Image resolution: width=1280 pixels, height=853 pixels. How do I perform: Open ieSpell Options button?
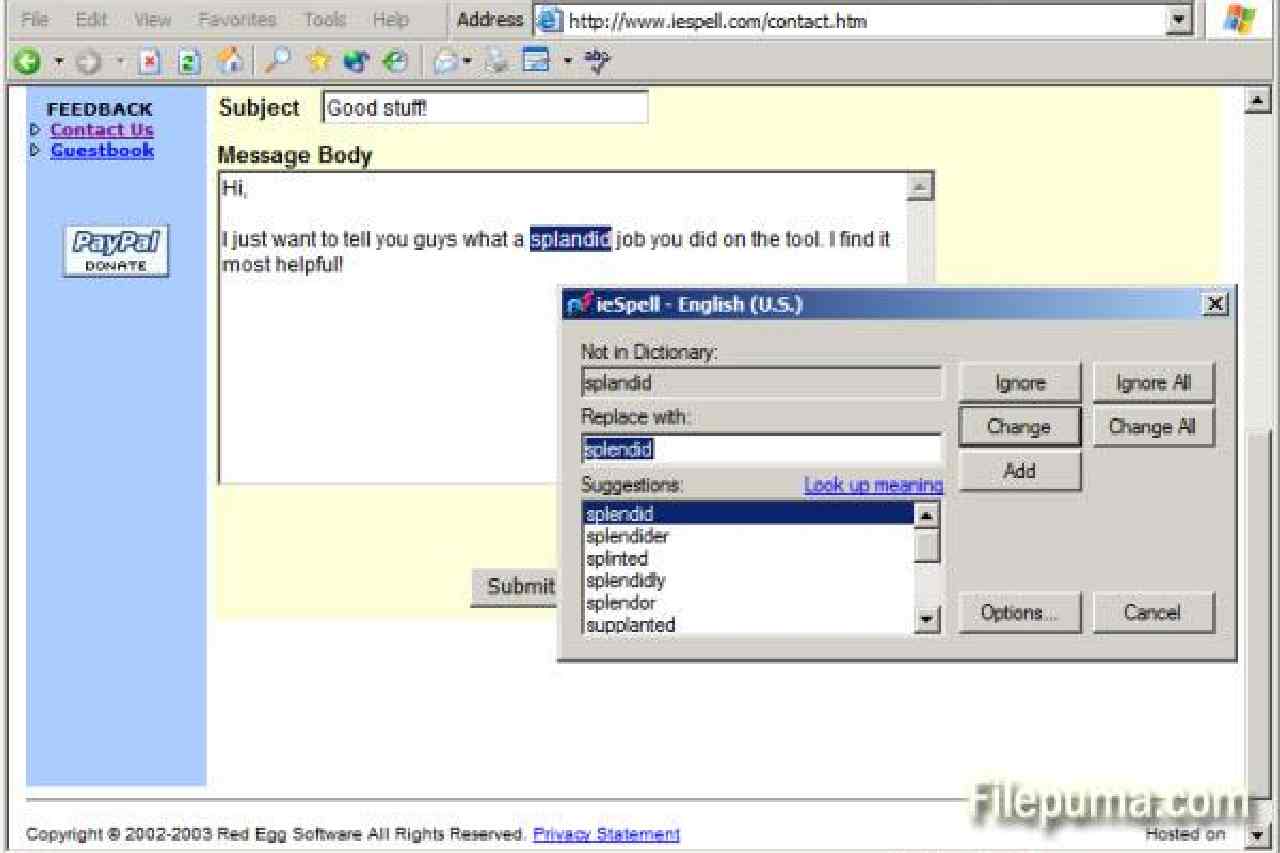coord(1020,613)
